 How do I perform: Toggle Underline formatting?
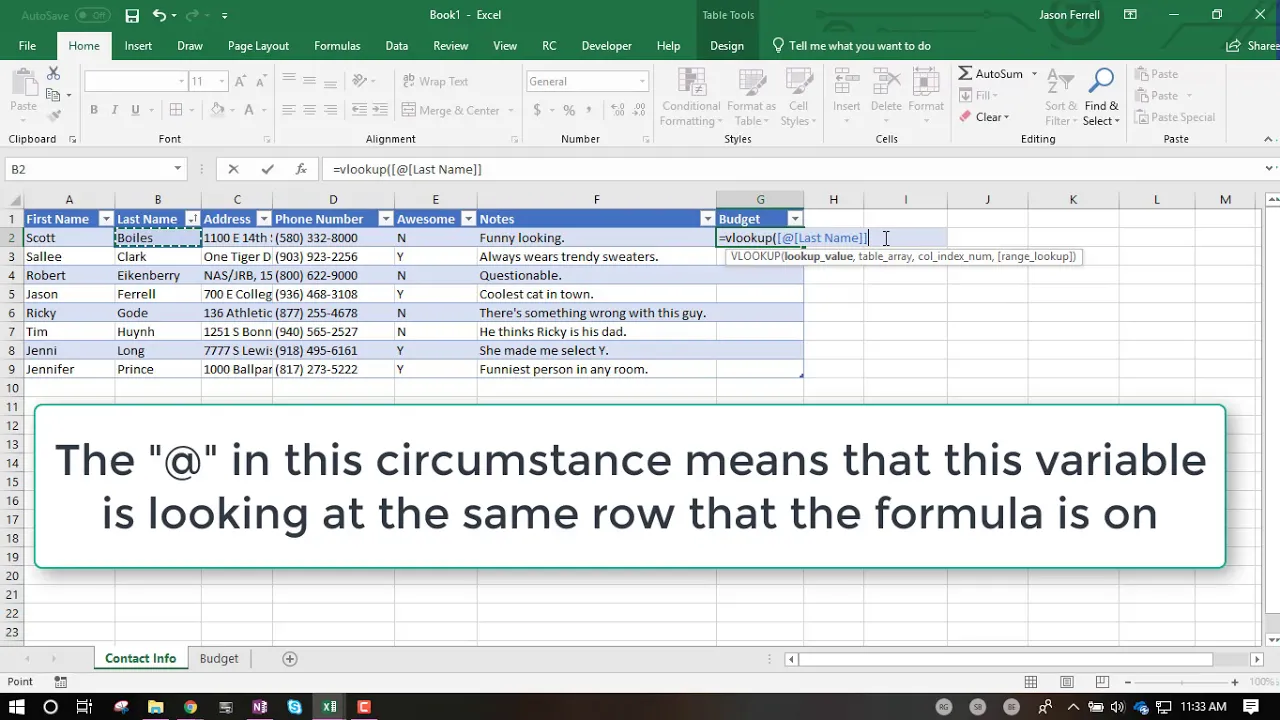coord(135,110)
